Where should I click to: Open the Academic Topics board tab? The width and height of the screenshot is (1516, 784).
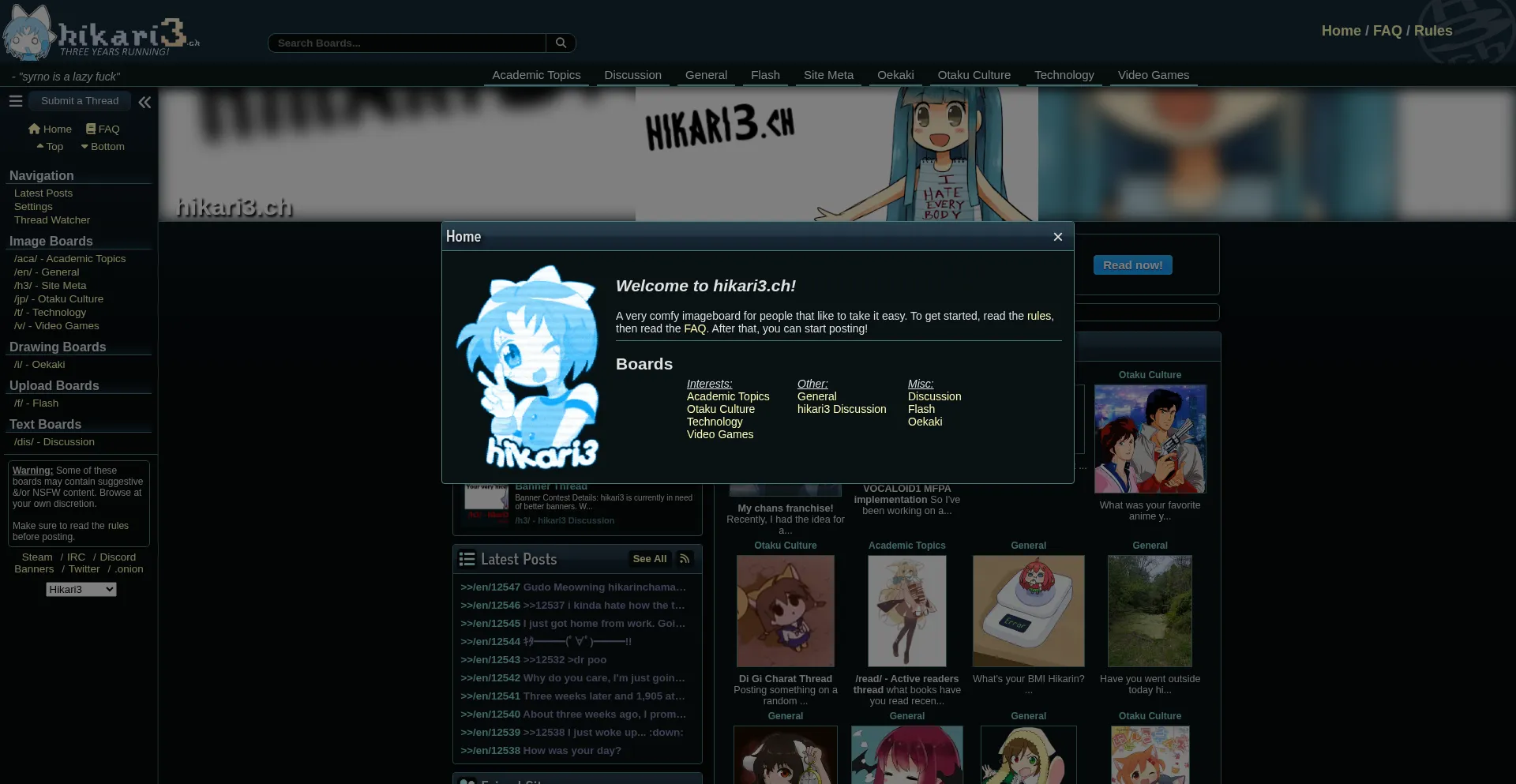pyautogui.click(x=536, y=75)
